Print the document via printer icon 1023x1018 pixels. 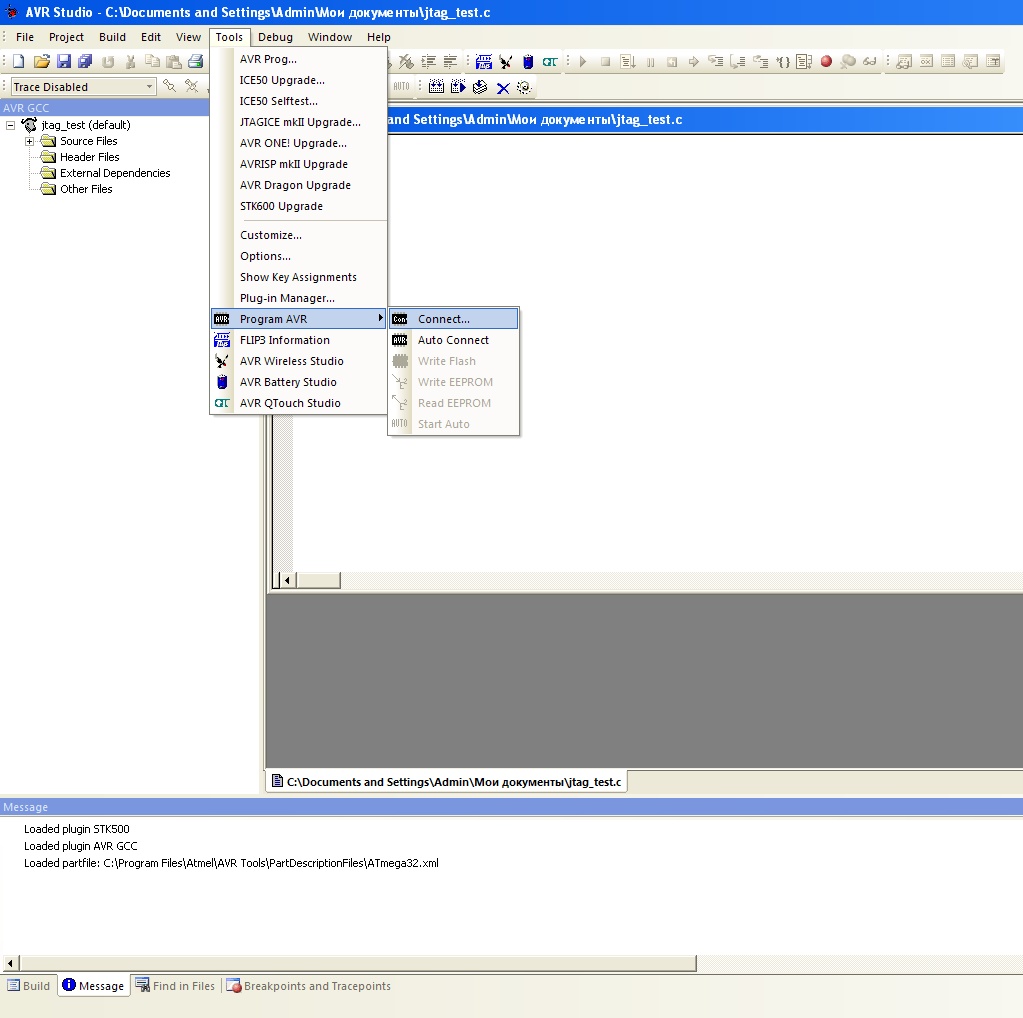196,61
